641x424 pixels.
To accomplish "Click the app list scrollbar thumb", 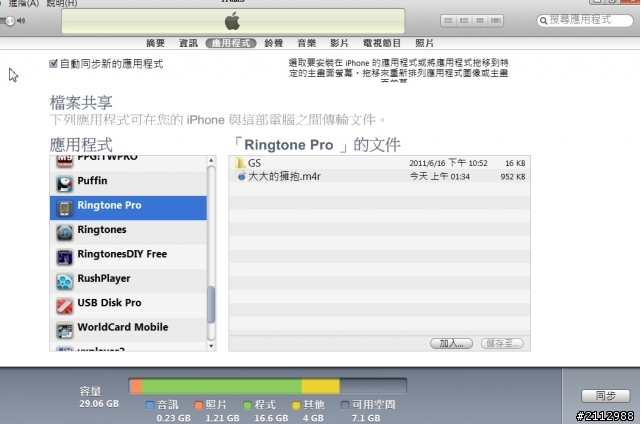I will [211, 305].
